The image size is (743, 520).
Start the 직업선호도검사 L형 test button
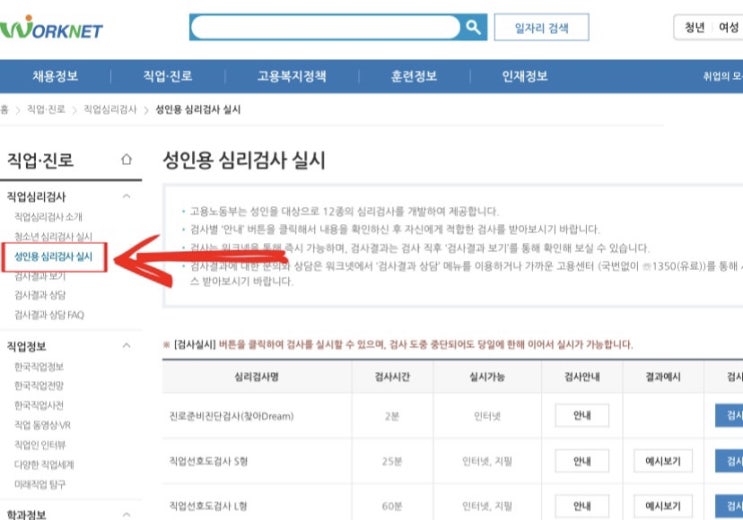coord(729,506)
